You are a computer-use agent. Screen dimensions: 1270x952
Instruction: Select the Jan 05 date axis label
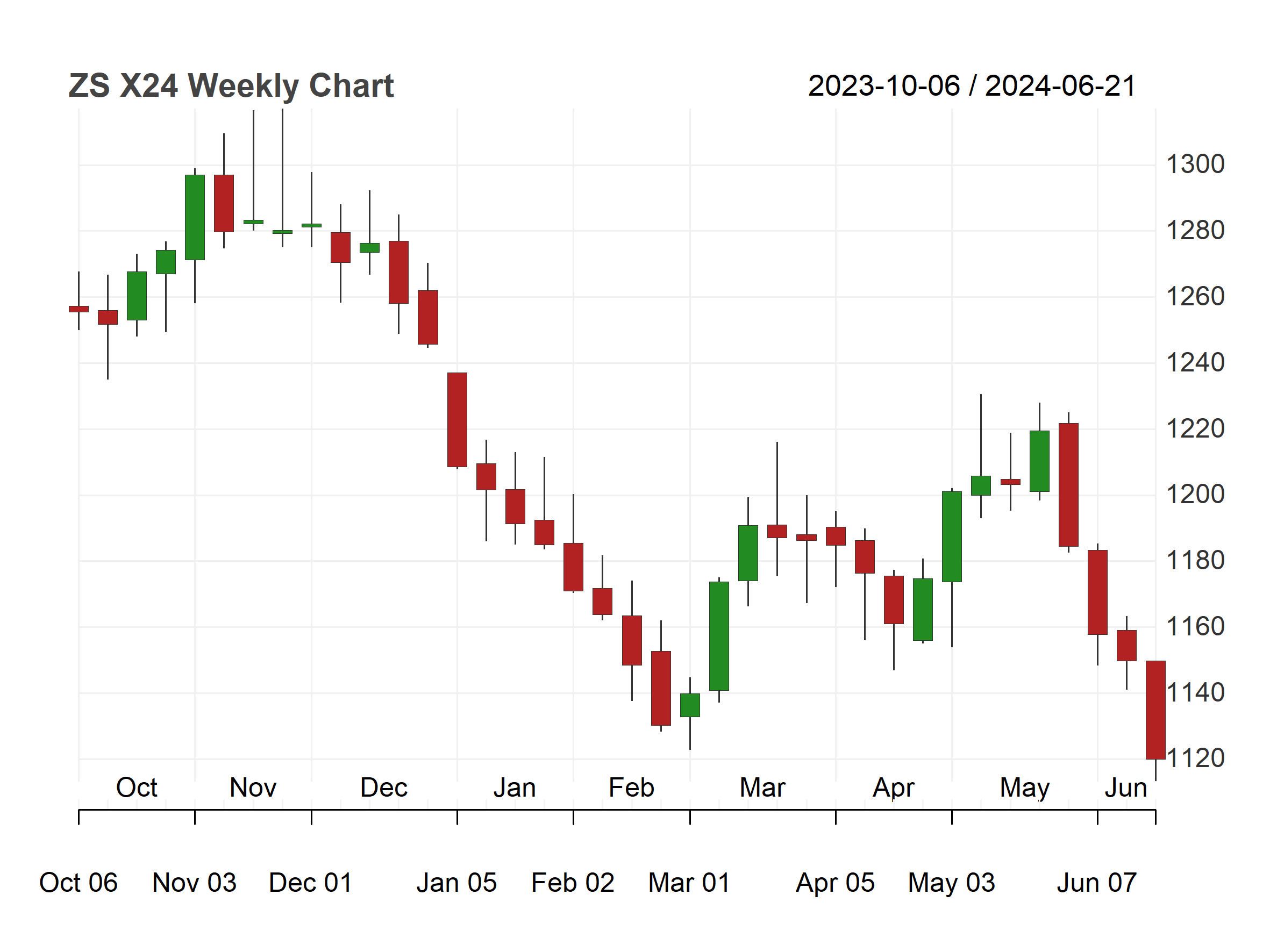(456, 883)
